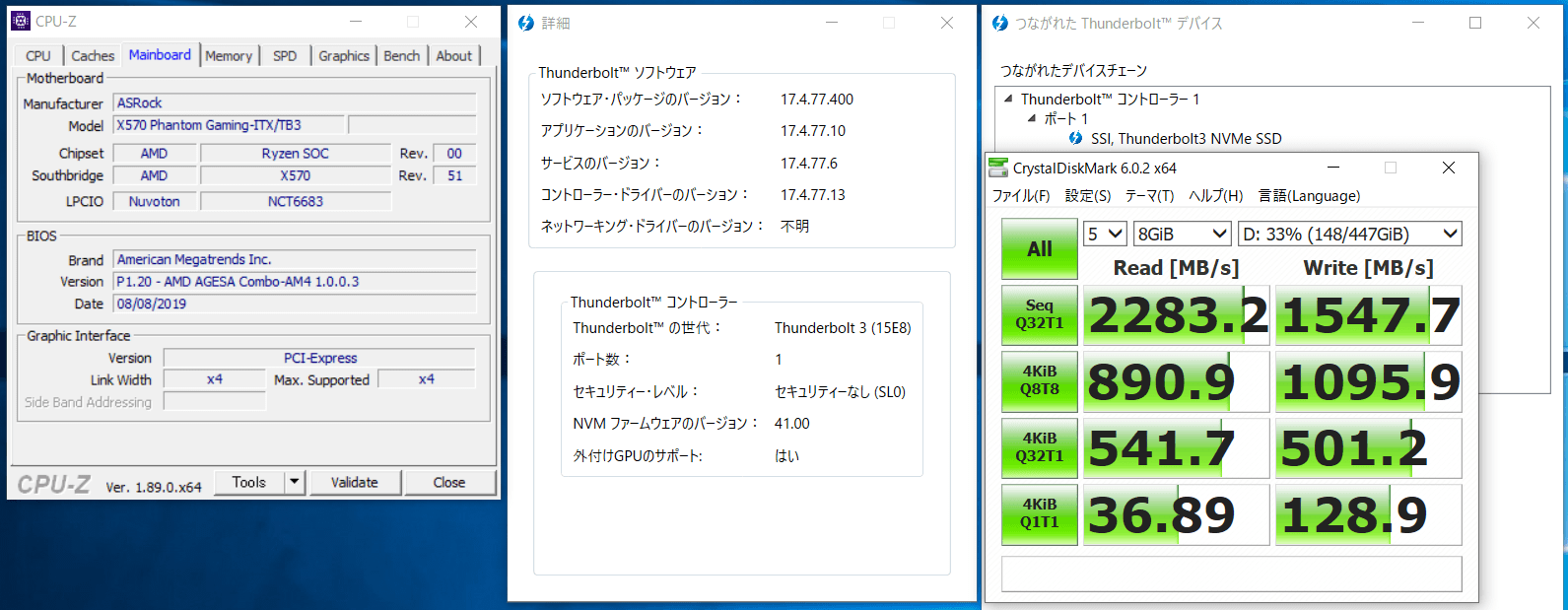The image size is (1568, 610).
Task: Open the ファイル(F) menu in CrystalDiskMark
Action: coord(1021,196)
